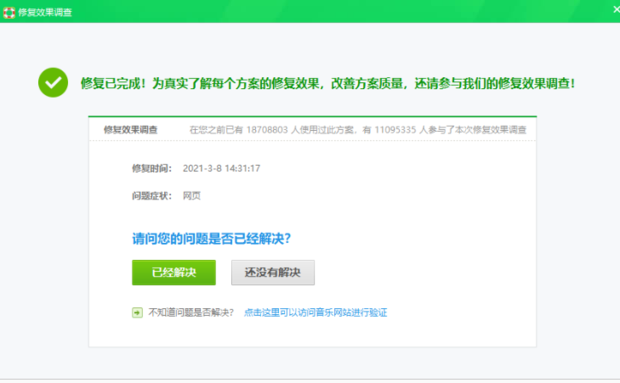Click the 问题症状 value 网页
Viewport: 620px width, 383px height.
coord(192,196)
